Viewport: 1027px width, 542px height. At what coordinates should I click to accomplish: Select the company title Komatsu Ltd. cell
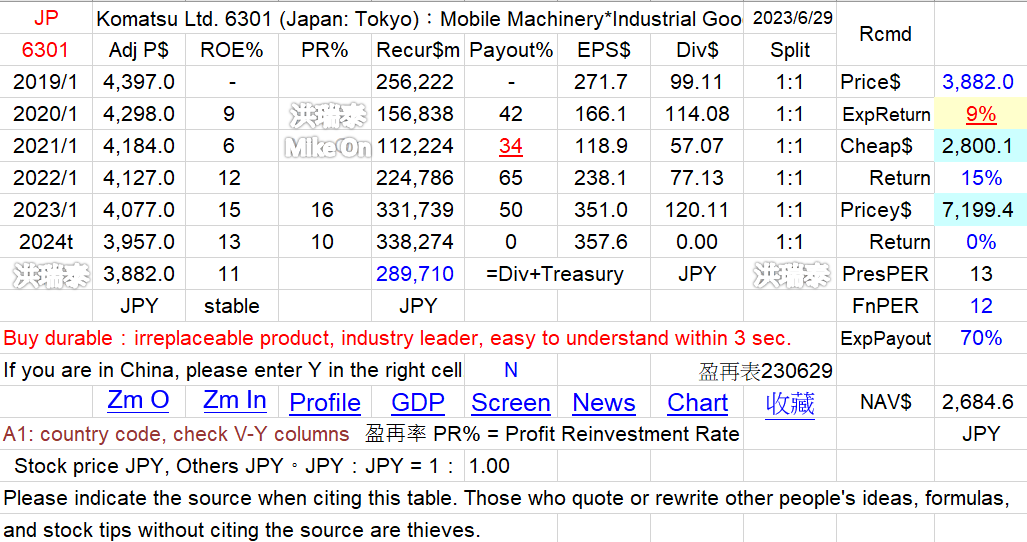[x=418, y=18]
